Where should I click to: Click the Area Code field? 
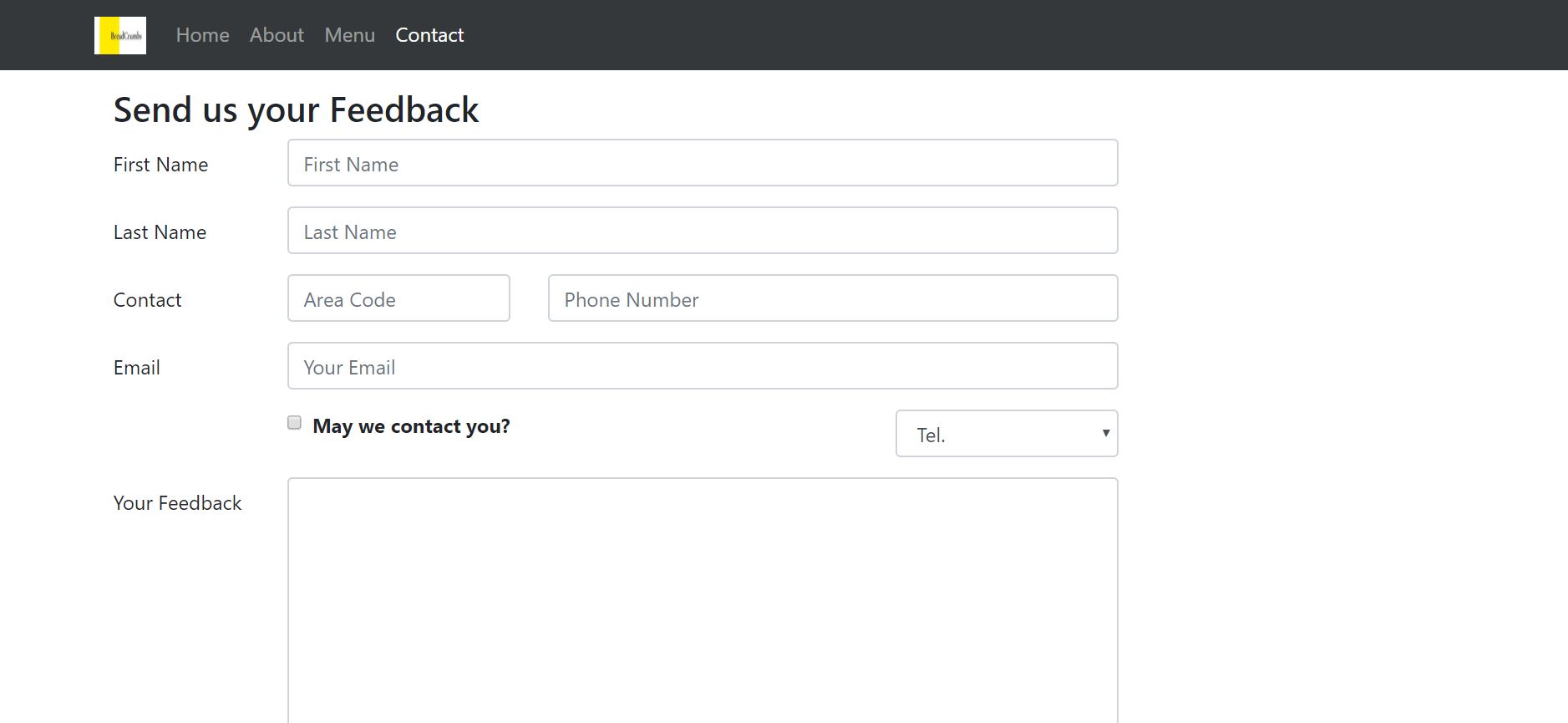(x=398, y=298)
